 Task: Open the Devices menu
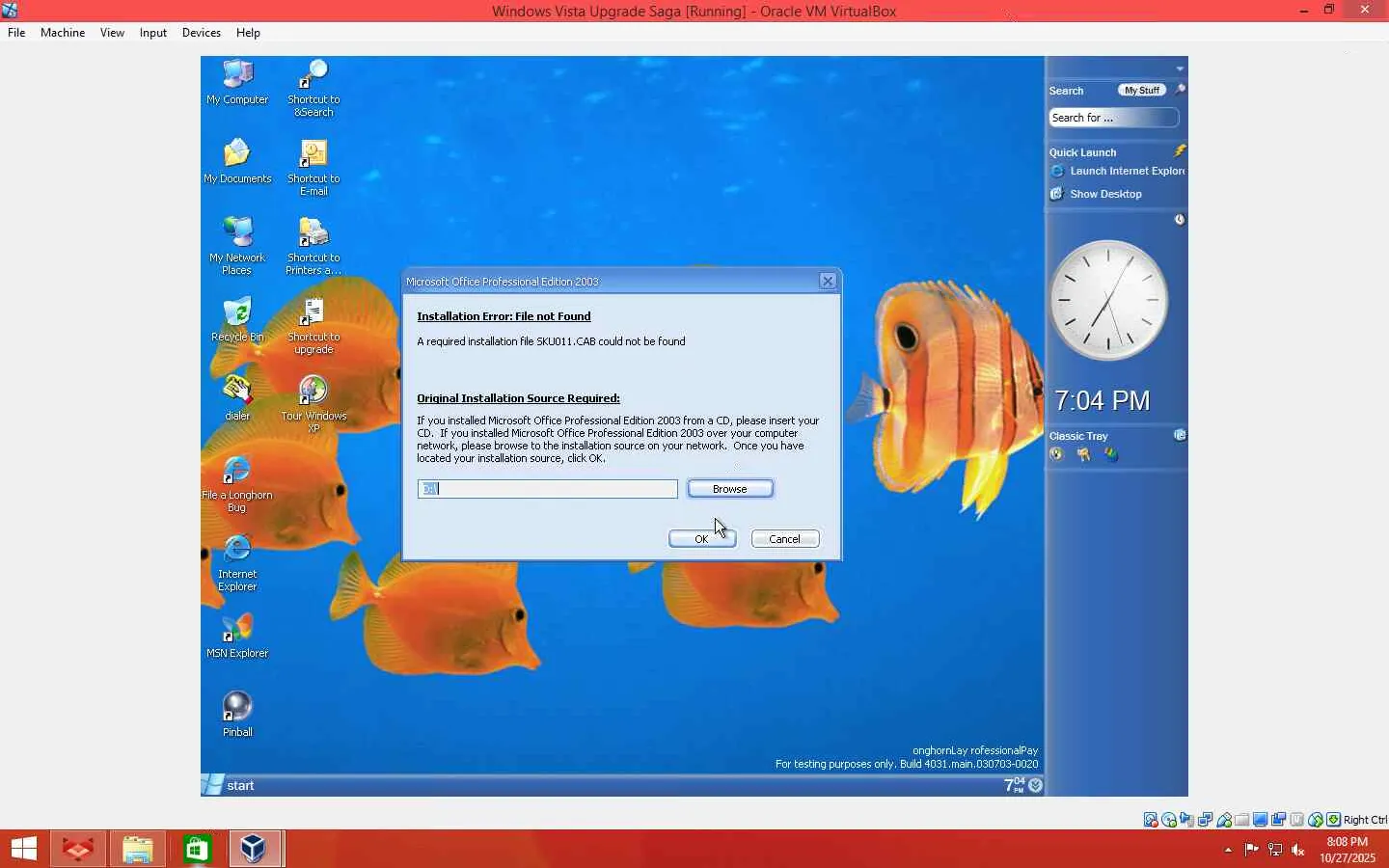point(202,33)
